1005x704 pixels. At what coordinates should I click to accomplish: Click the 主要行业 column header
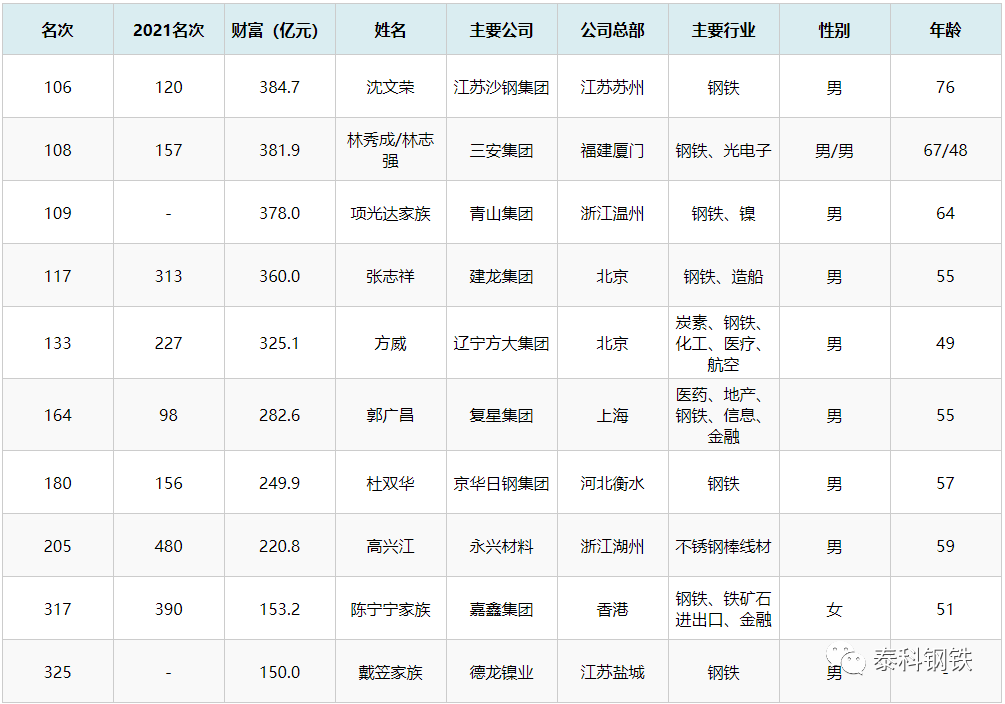tap(723, 30)
